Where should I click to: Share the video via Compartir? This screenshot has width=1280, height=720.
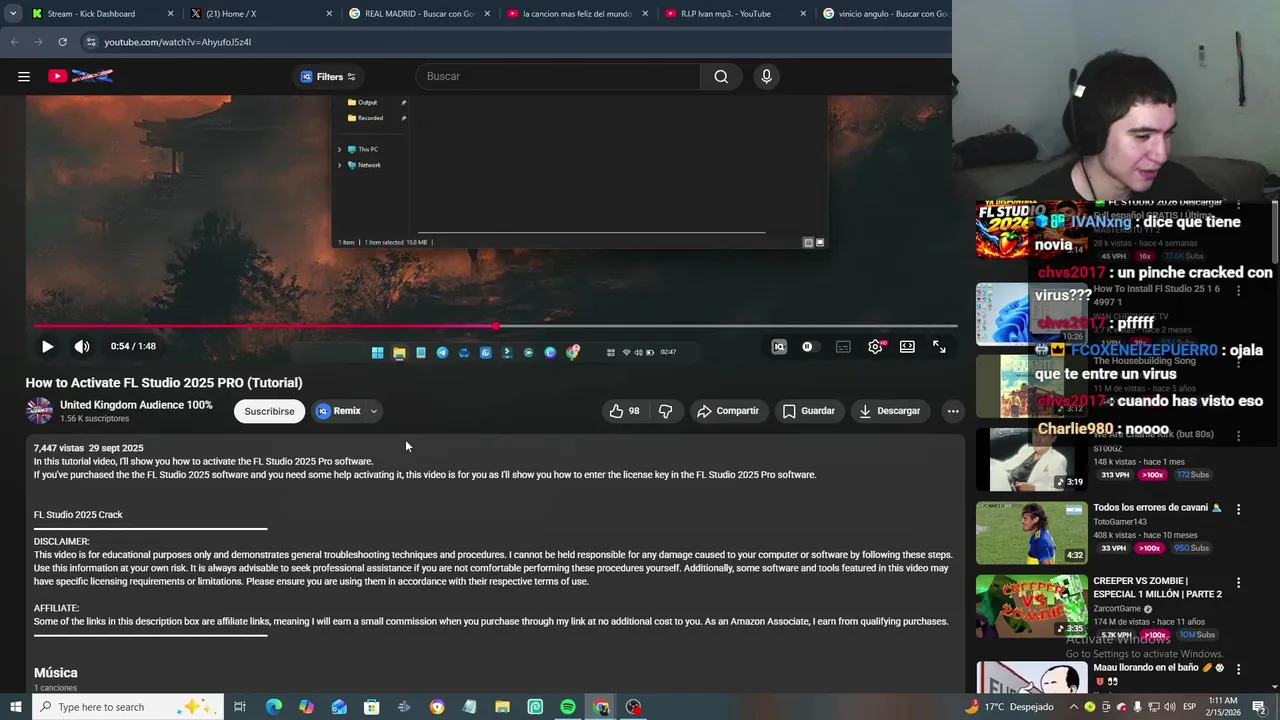728,411
